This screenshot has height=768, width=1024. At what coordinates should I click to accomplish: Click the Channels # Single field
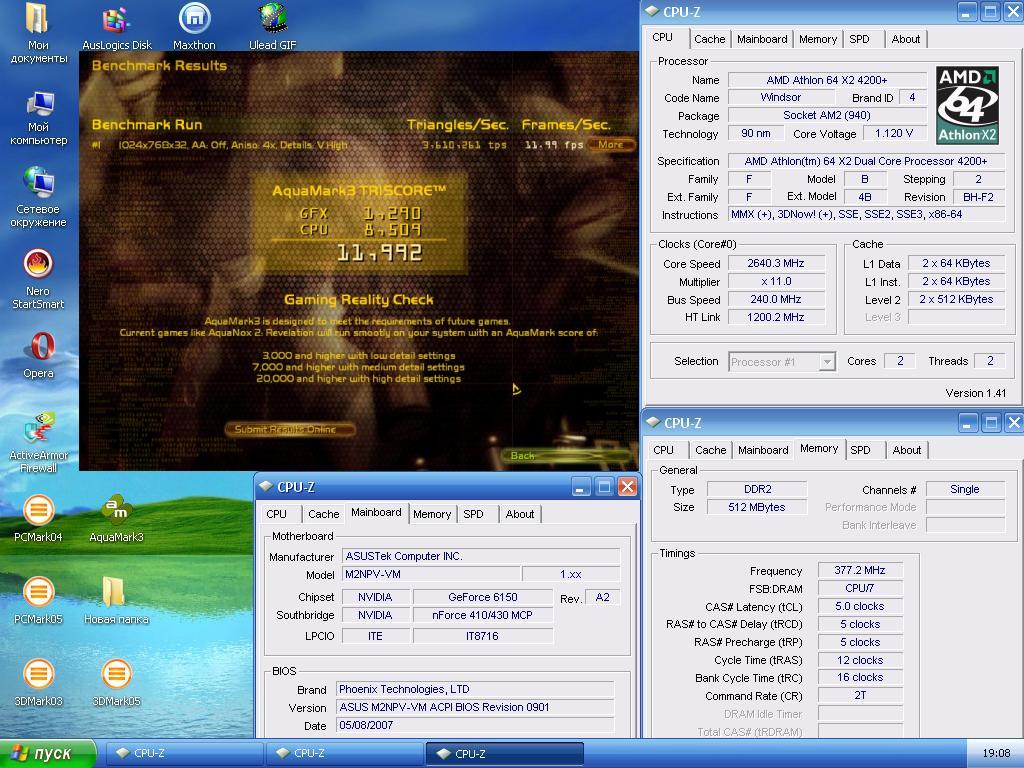pyautogui.click(x=965, y=489)
